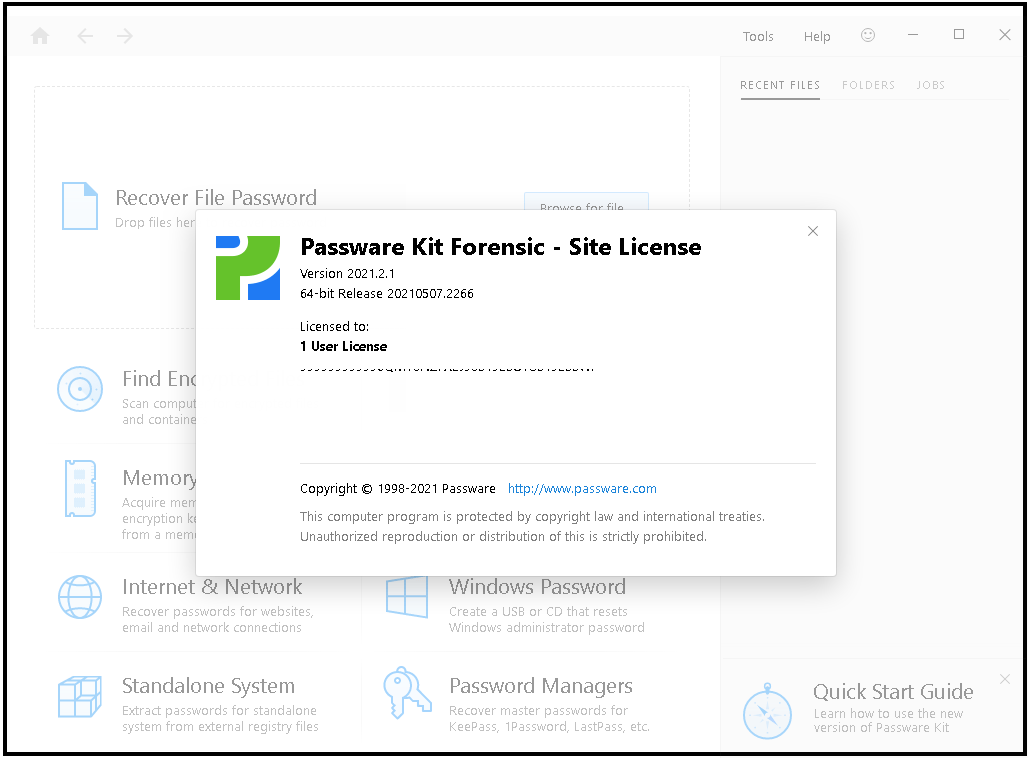1029x758 pixels.
Task: Click the Windows Password logo icon
Action: (x=407, y=597)
